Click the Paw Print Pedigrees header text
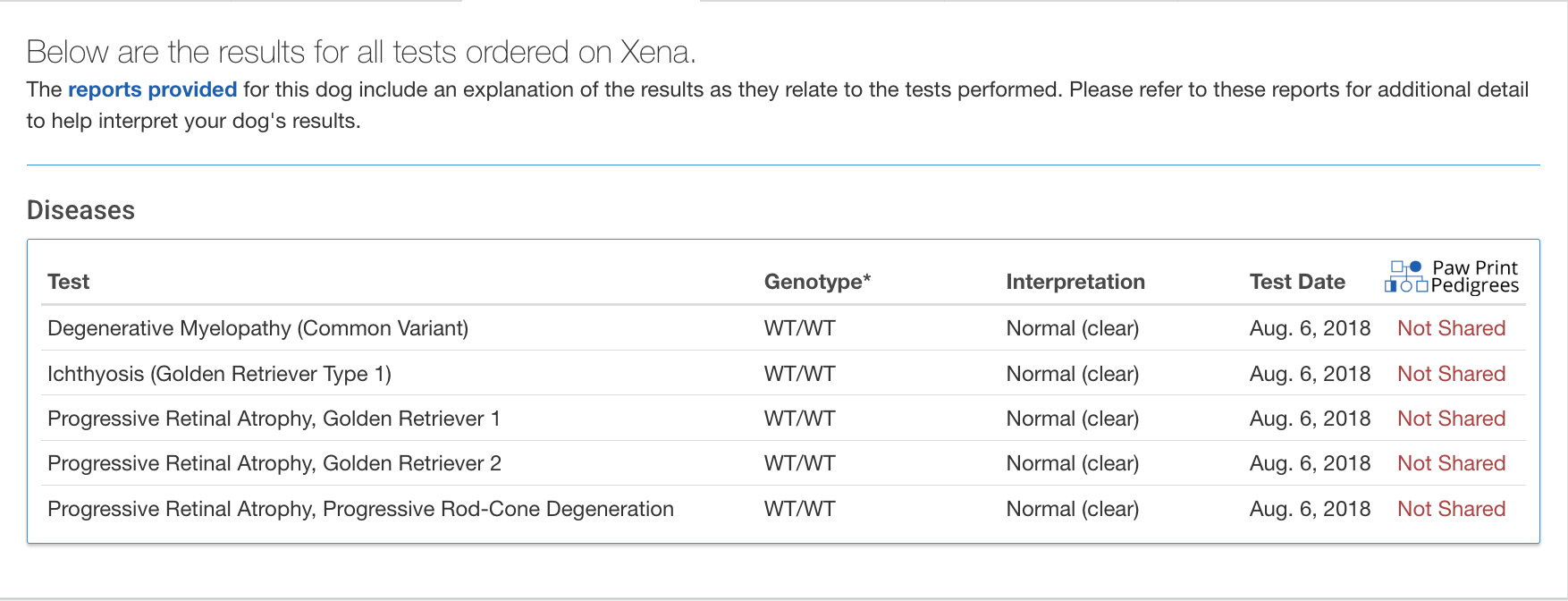 tap(1475, 276)
